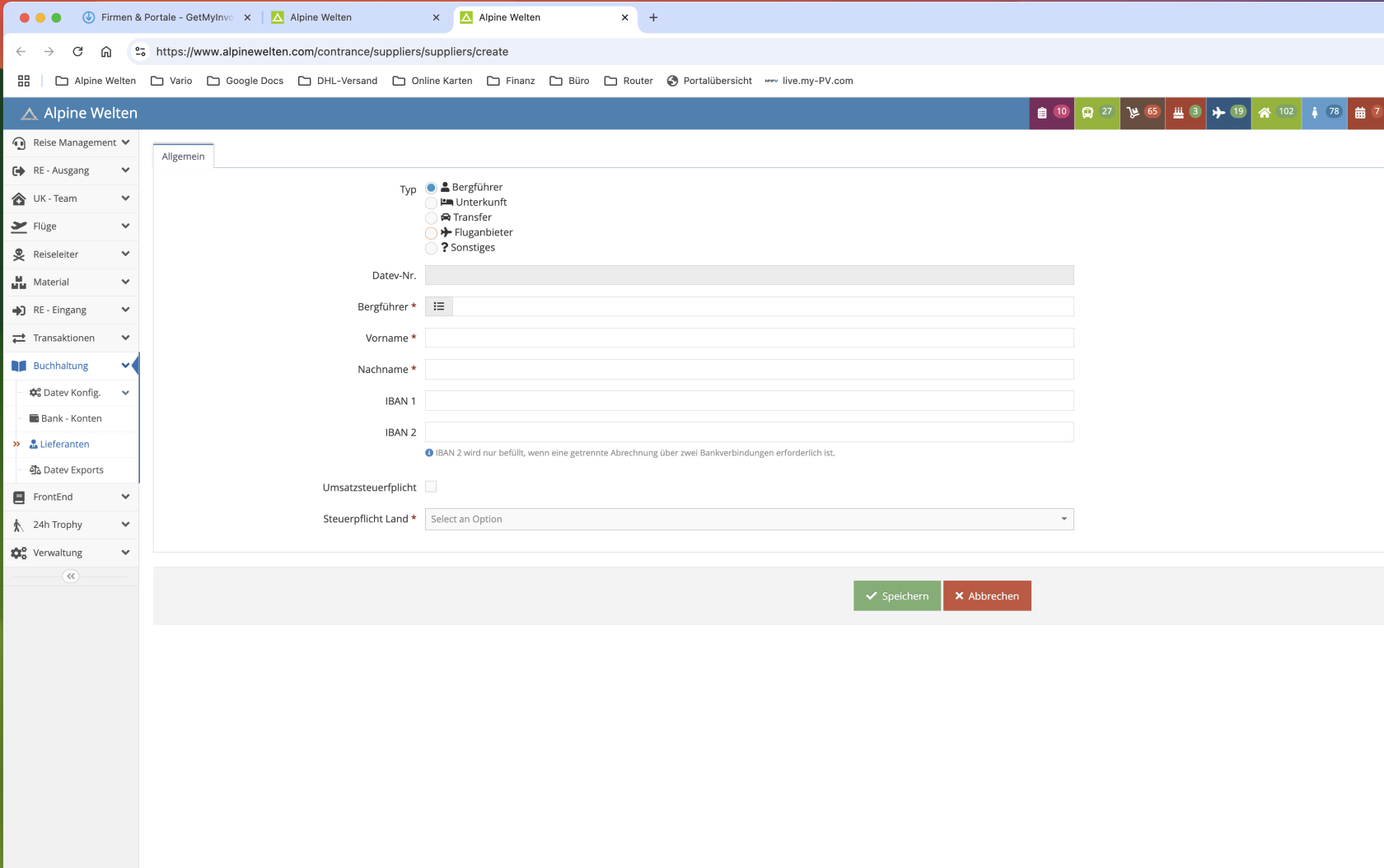Select the Allgemein tab
1384x868 pixels.
click(x=183, y=156)
